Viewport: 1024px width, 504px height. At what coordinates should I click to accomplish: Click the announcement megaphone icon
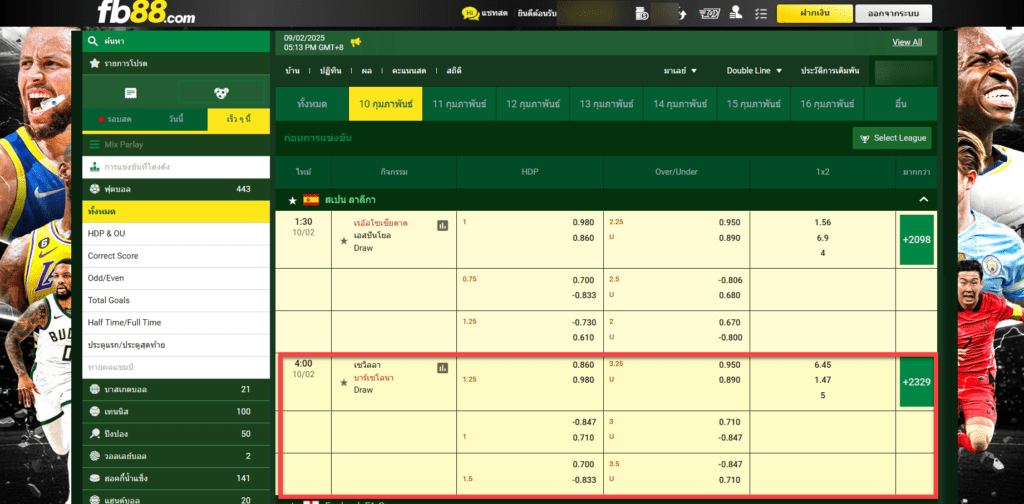[356, 42]
